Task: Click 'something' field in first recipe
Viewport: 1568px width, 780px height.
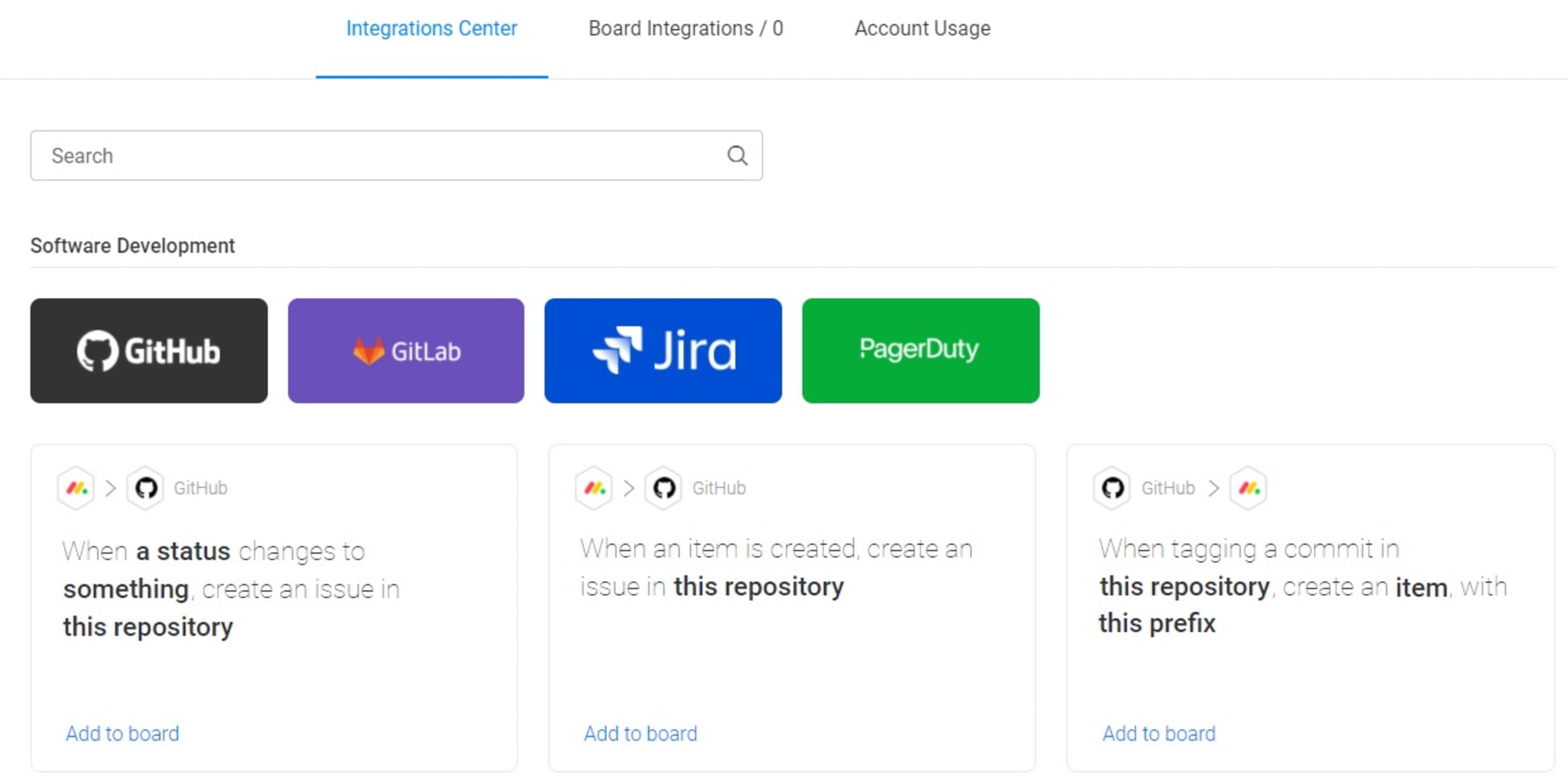Action: coord(126,589)
